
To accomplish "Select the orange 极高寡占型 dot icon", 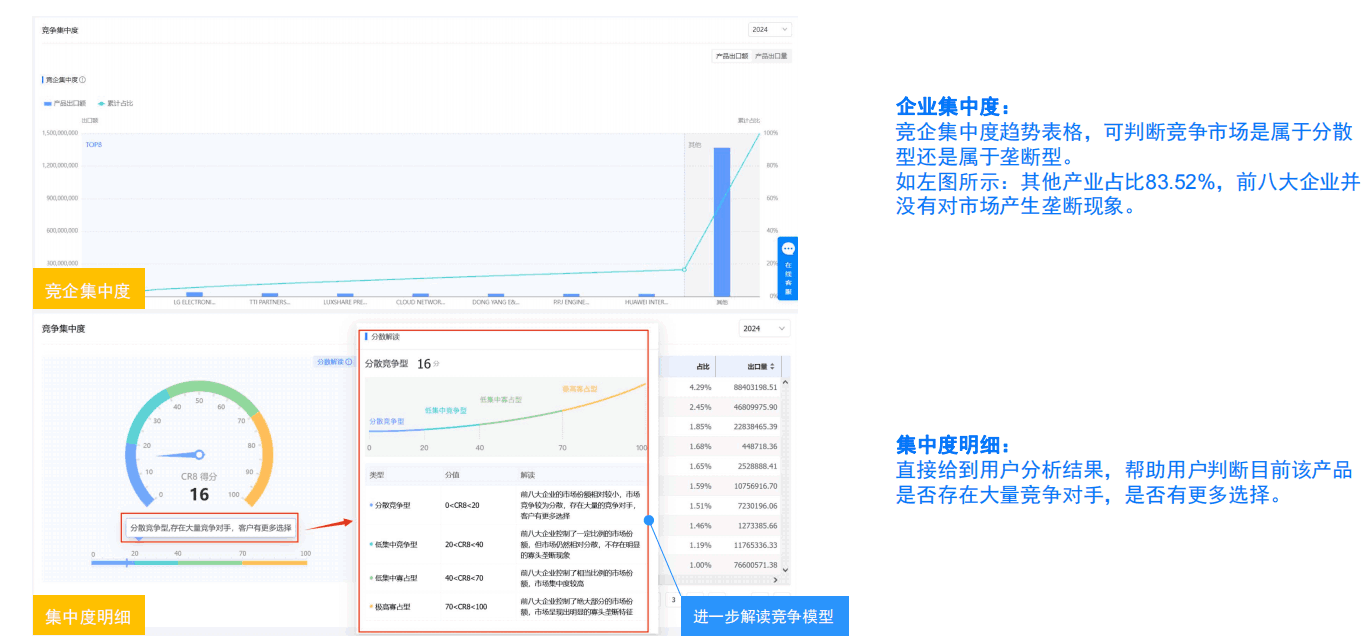I will pyautogui.click(x=372, y=606).
